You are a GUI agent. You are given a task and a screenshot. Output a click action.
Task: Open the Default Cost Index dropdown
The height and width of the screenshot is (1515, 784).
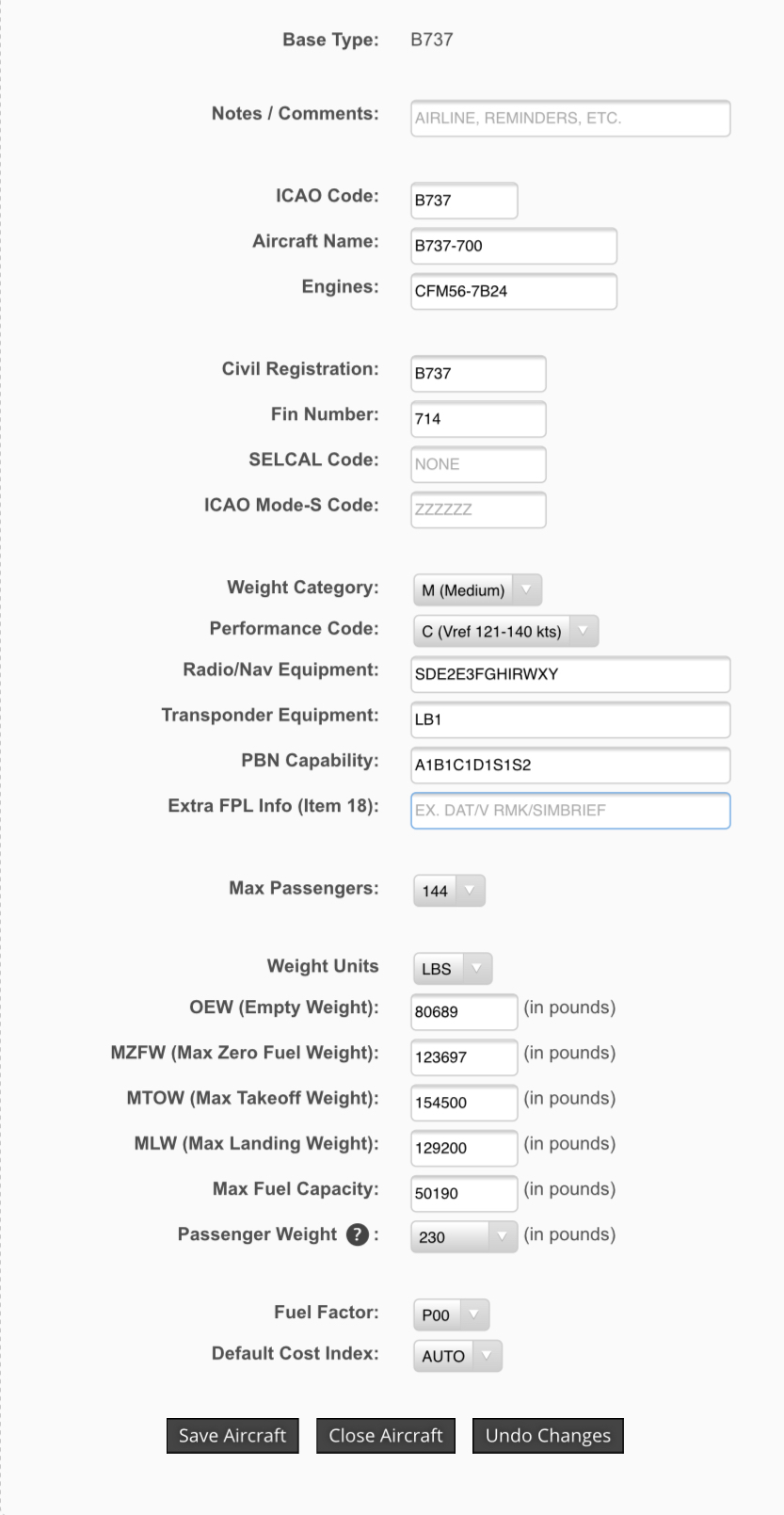[457, 1356]
